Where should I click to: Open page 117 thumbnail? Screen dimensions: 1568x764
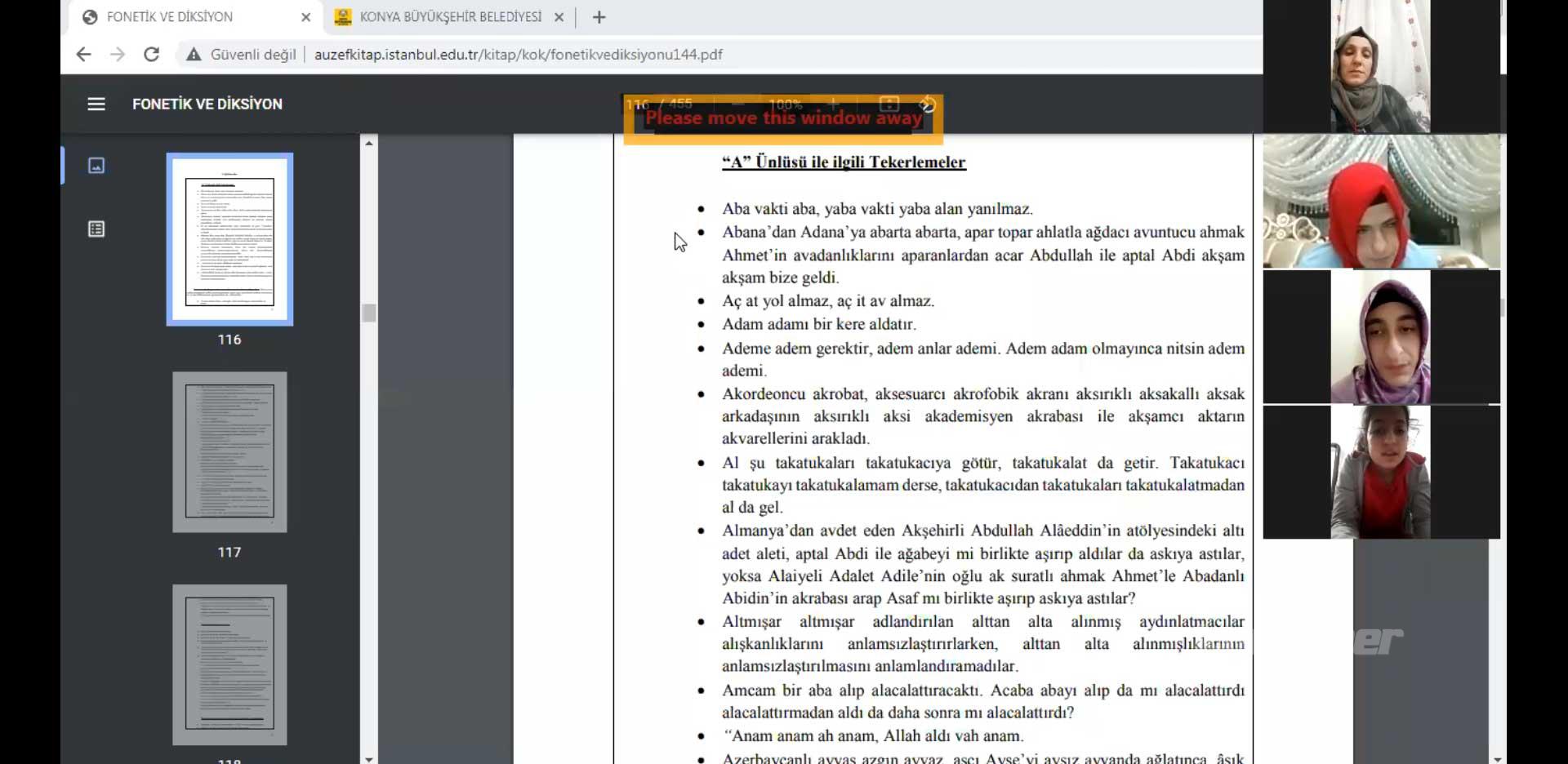[229, 452]
